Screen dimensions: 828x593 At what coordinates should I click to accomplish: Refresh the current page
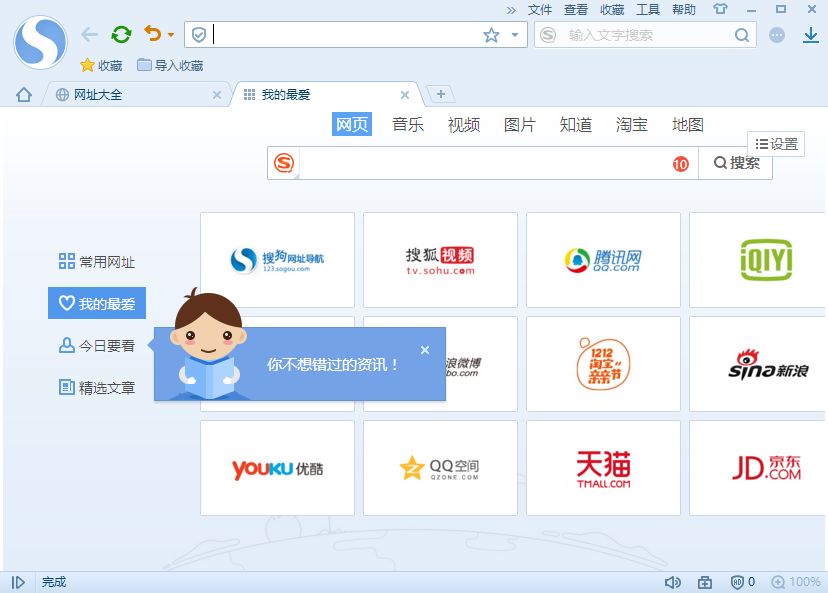click(121, 33)
